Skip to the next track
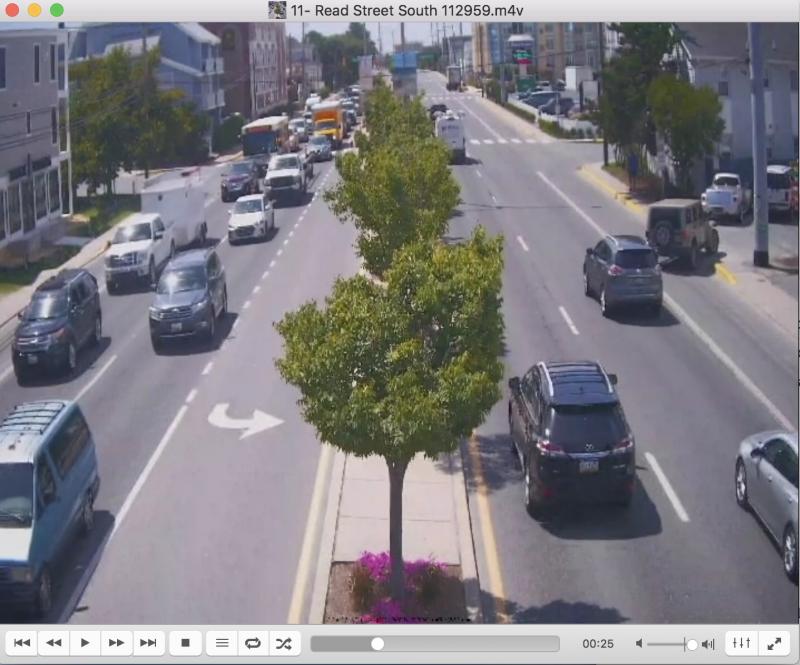The width and height of the screenshot is (800, 665). pyautogui.click(x=149, y=643)
